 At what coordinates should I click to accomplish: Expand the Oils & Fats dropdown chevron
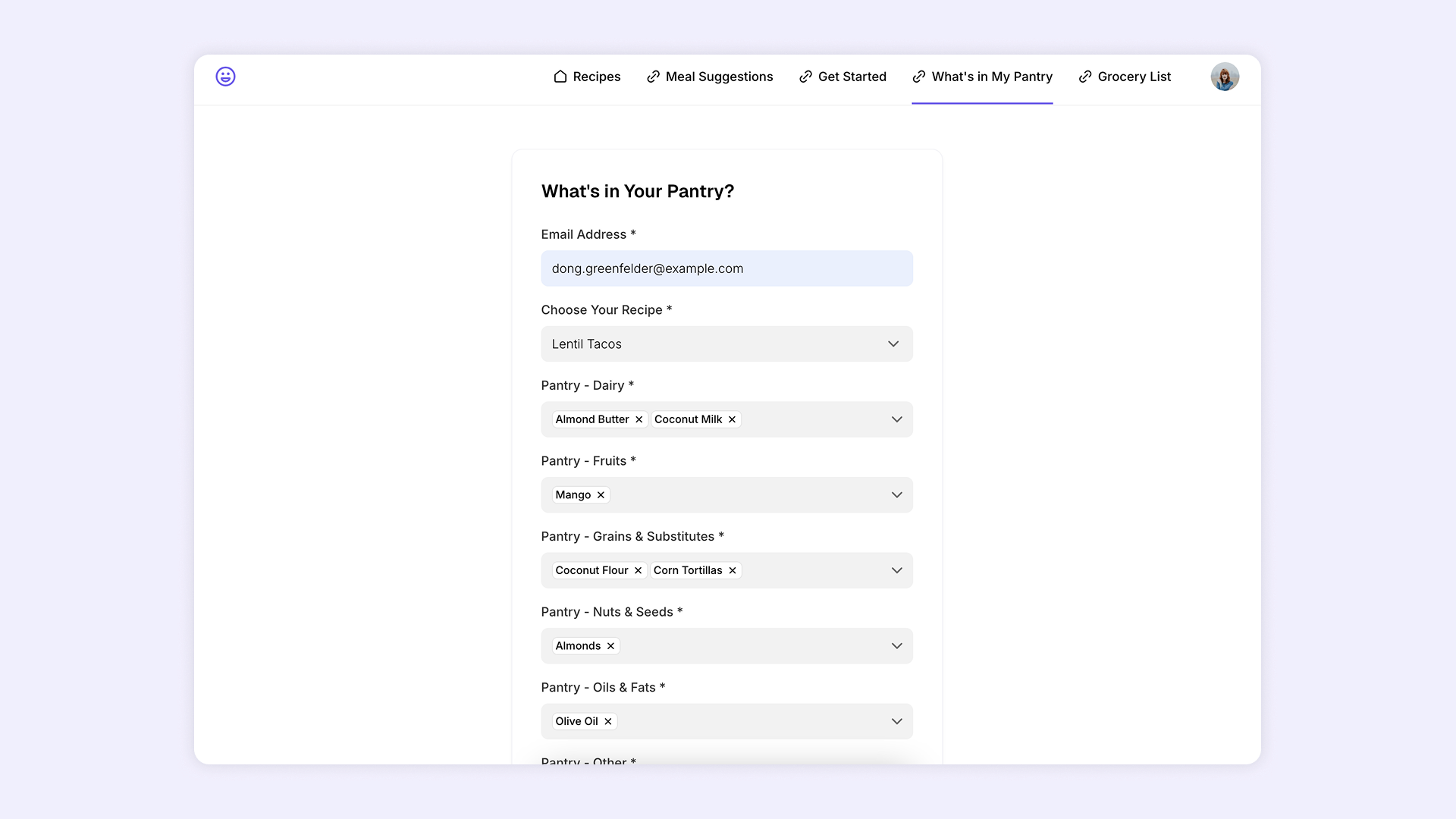(896, 721)
